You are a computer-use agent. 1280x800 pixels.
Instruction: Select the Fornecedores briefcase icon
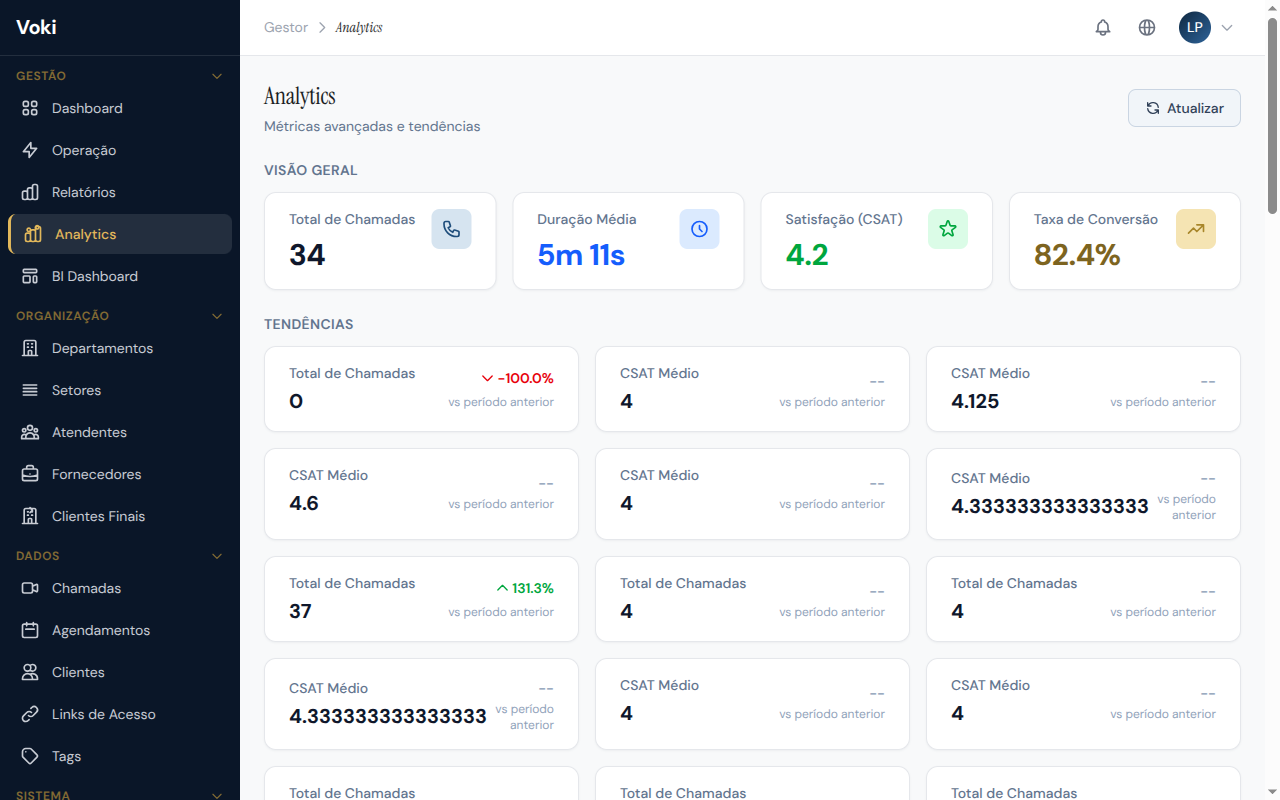click(31, 474)
